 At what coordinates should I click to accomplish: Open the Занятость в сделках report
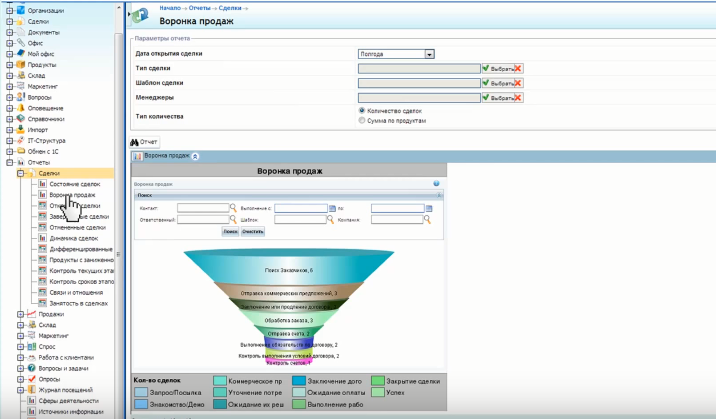pyautogui.click(x=79, y=303)
